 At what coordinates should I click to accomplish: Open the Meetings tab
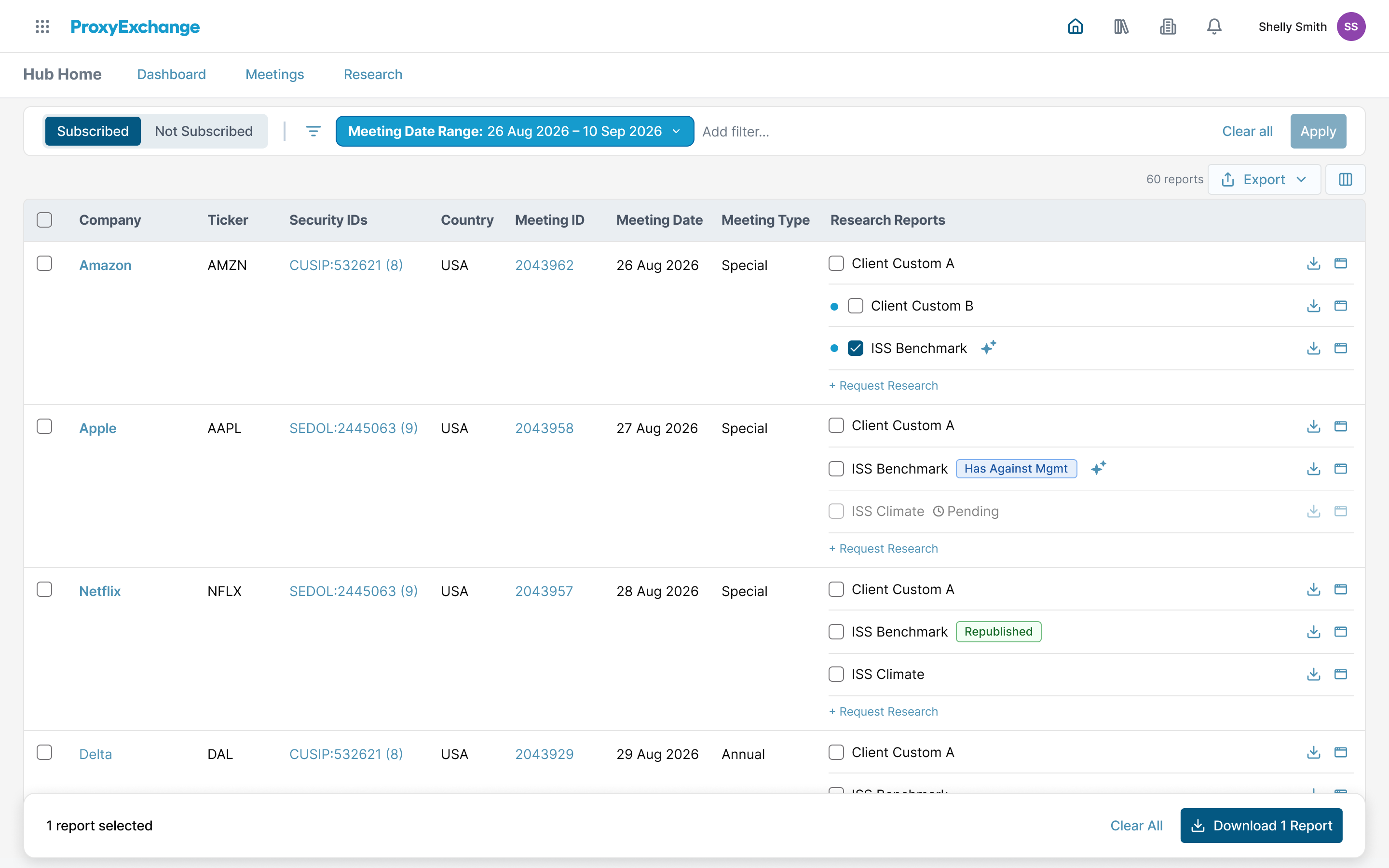click(274, 75)
